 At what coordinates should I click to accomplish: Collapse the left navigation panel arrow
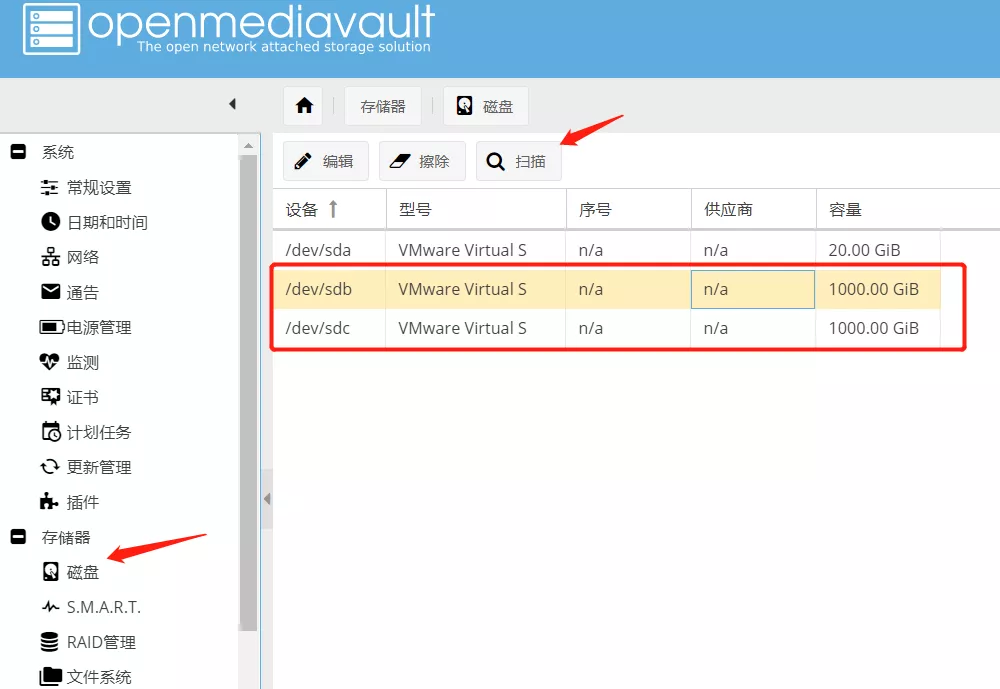232,104
